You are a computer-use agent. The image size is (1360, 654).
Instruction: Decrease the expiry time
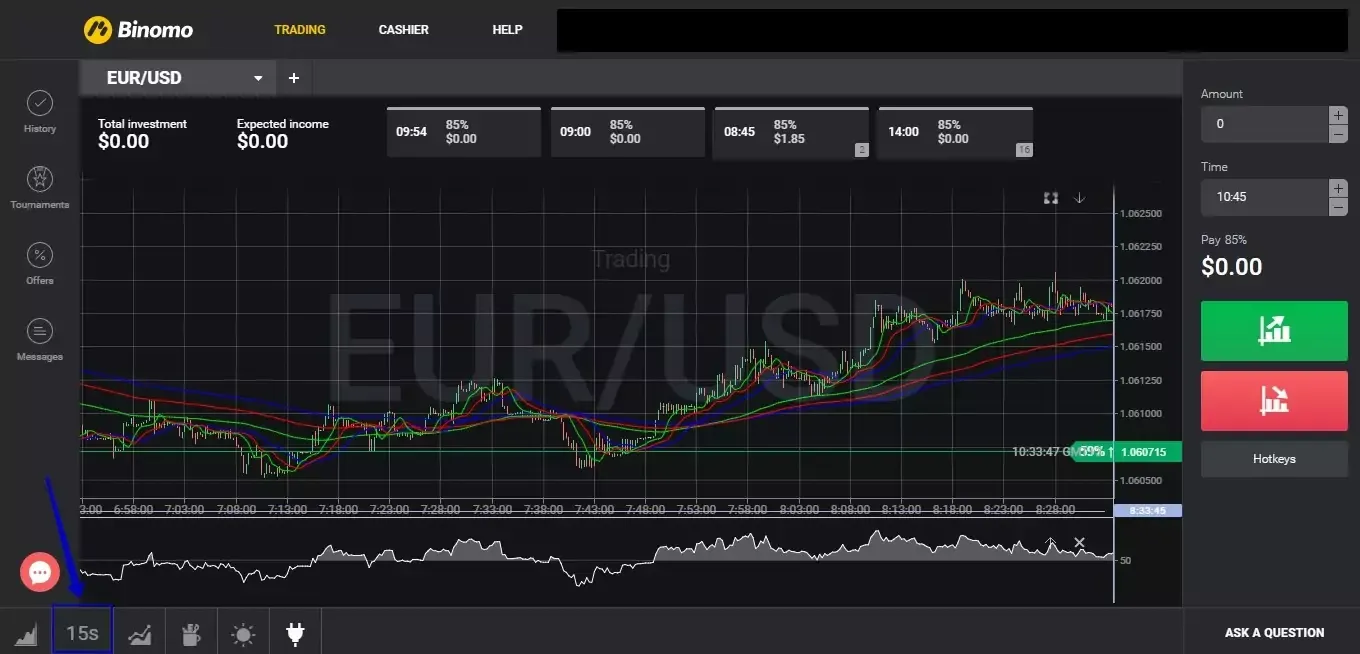click(1338, 206)
